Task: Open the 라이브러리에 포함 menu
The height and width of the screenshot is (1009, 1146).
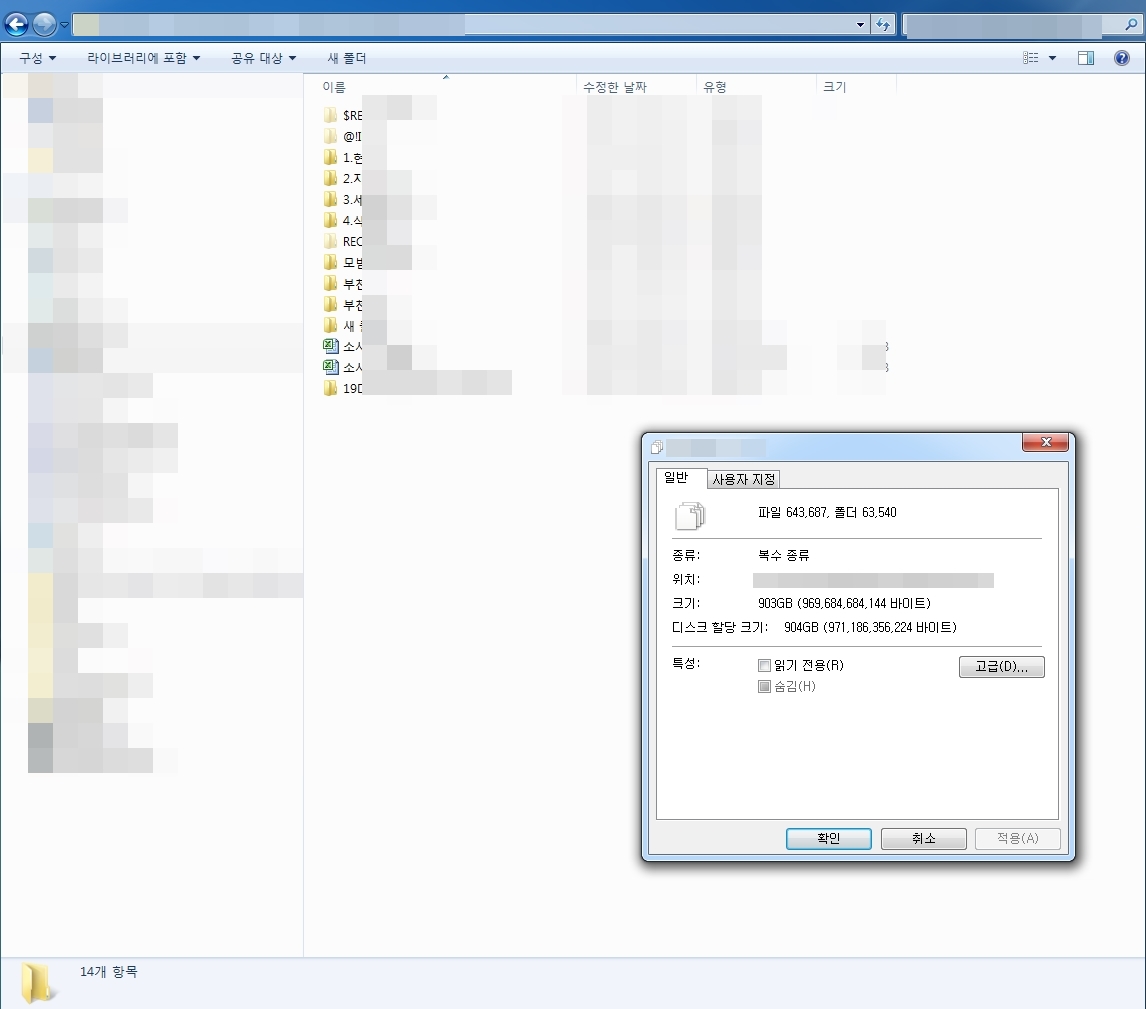Action: tap(143, 58)
